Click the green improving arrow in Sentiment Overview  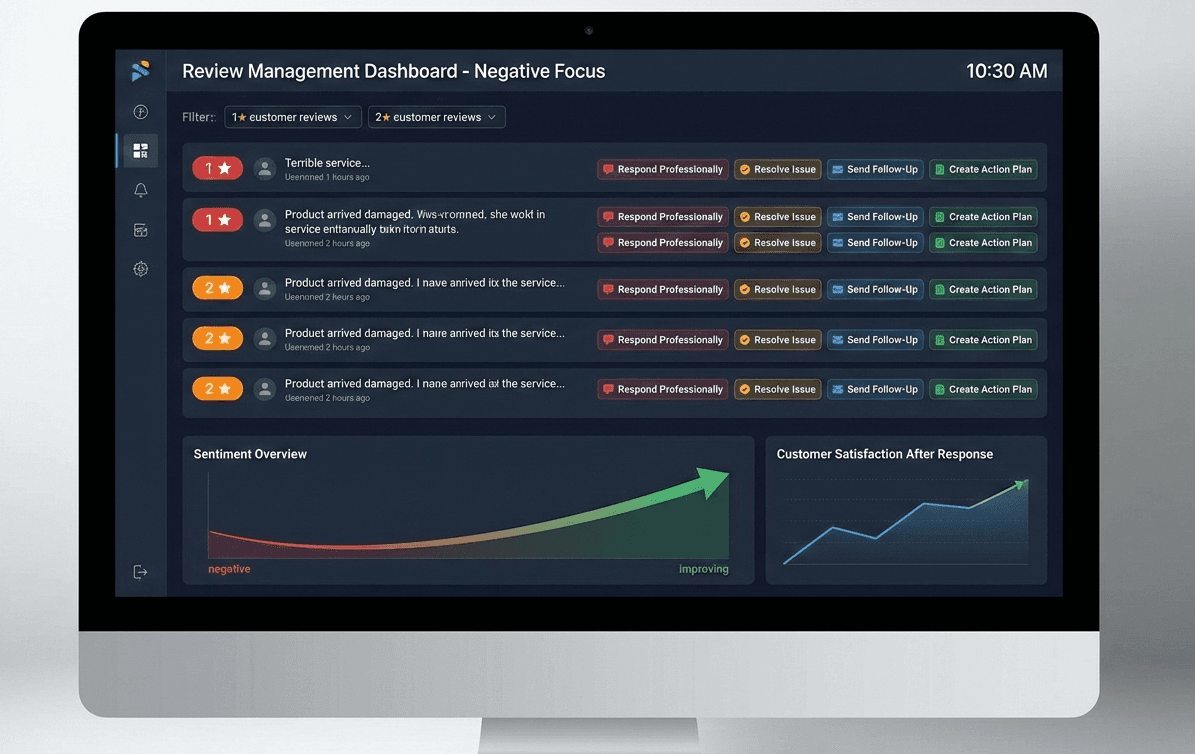pos(708,483)
